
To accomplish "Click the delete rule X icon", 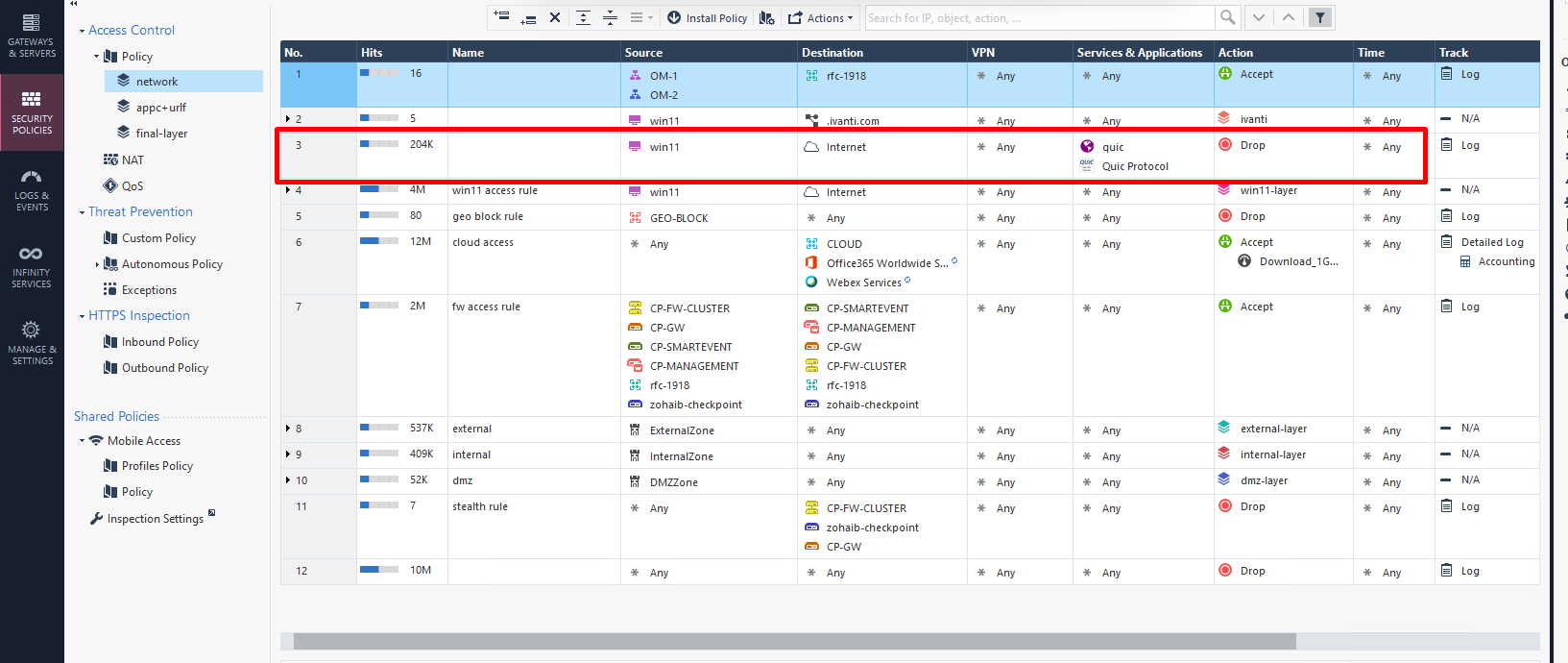I will click(555, 17).
